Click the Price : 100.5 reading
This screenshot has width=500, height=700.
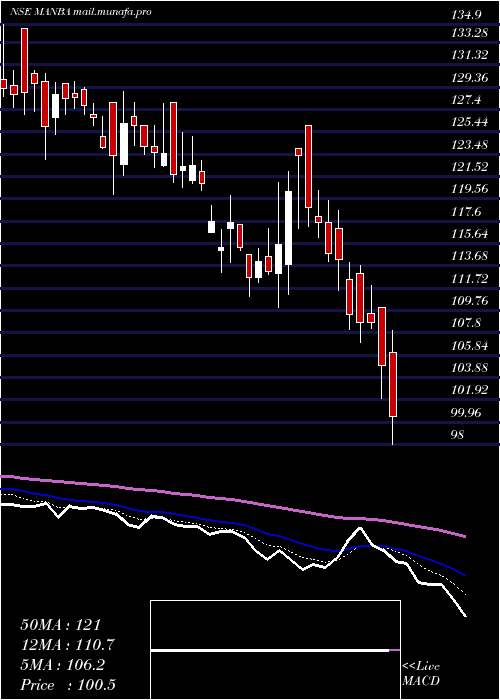[69, 685]
